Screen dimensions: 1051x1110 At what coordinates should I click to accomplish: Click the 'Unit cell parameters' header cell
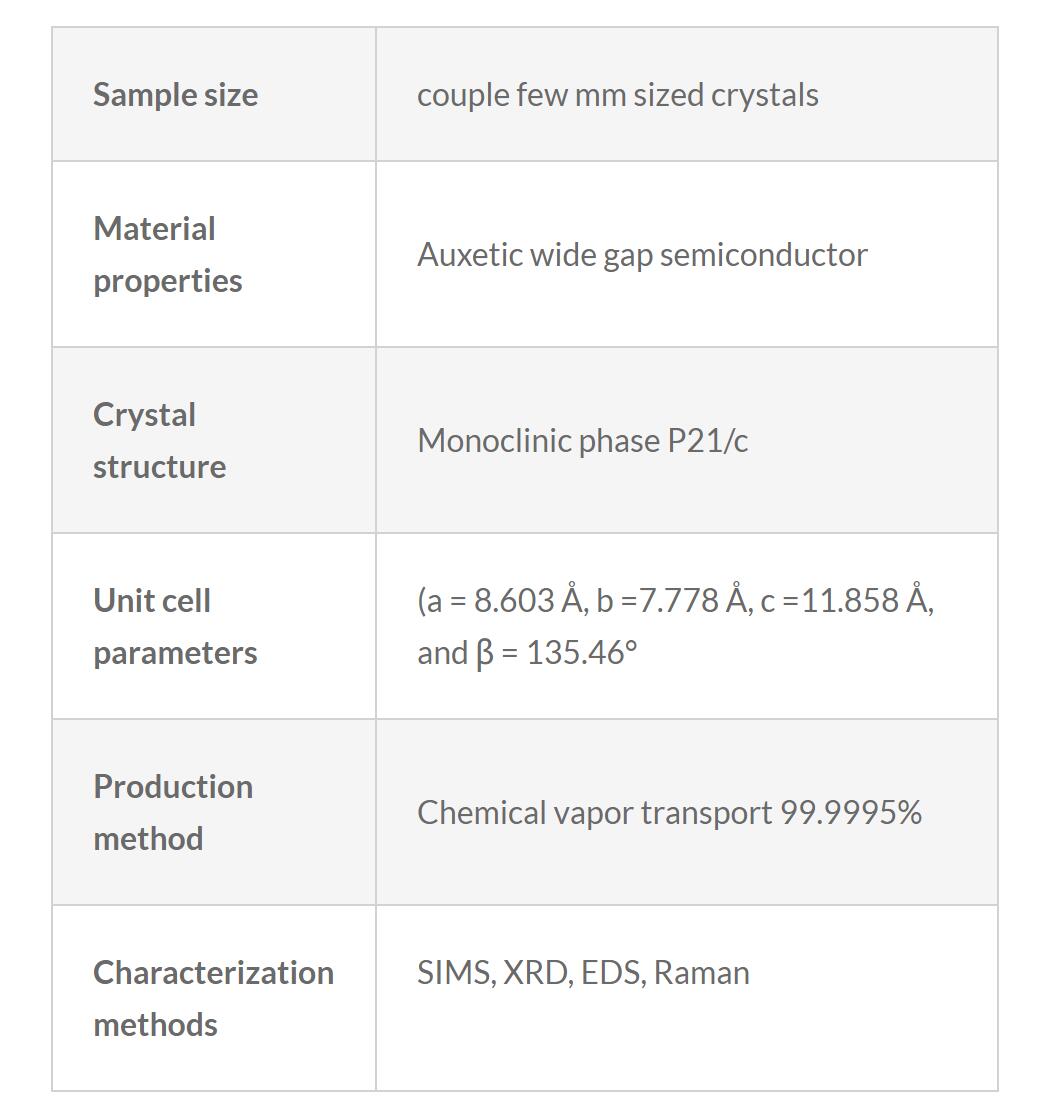click(x=175, y=626)
